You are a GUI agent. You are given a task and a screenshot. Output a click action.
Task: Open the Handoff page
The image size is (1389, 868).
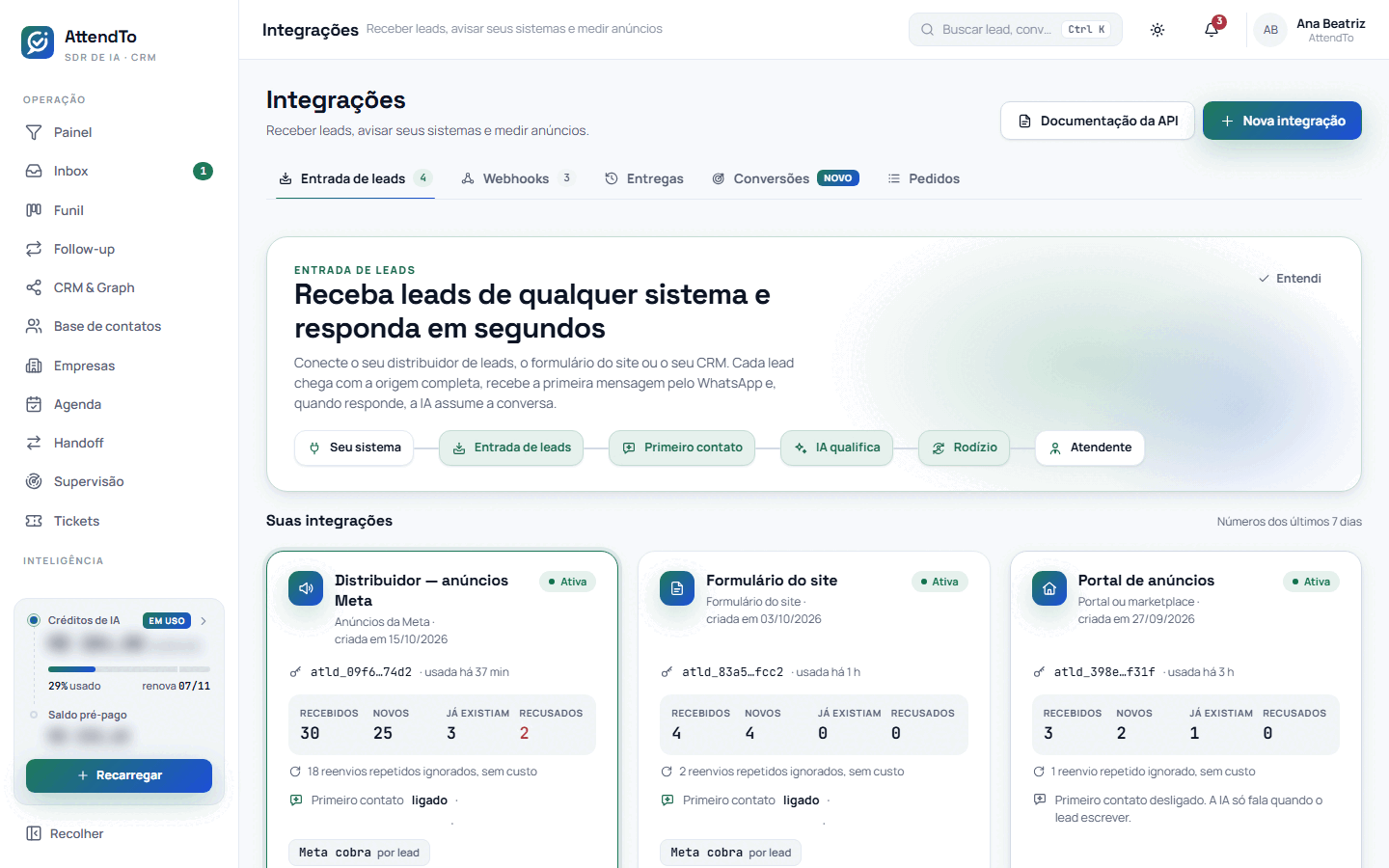pyautogui.click(x=120, y=443)
